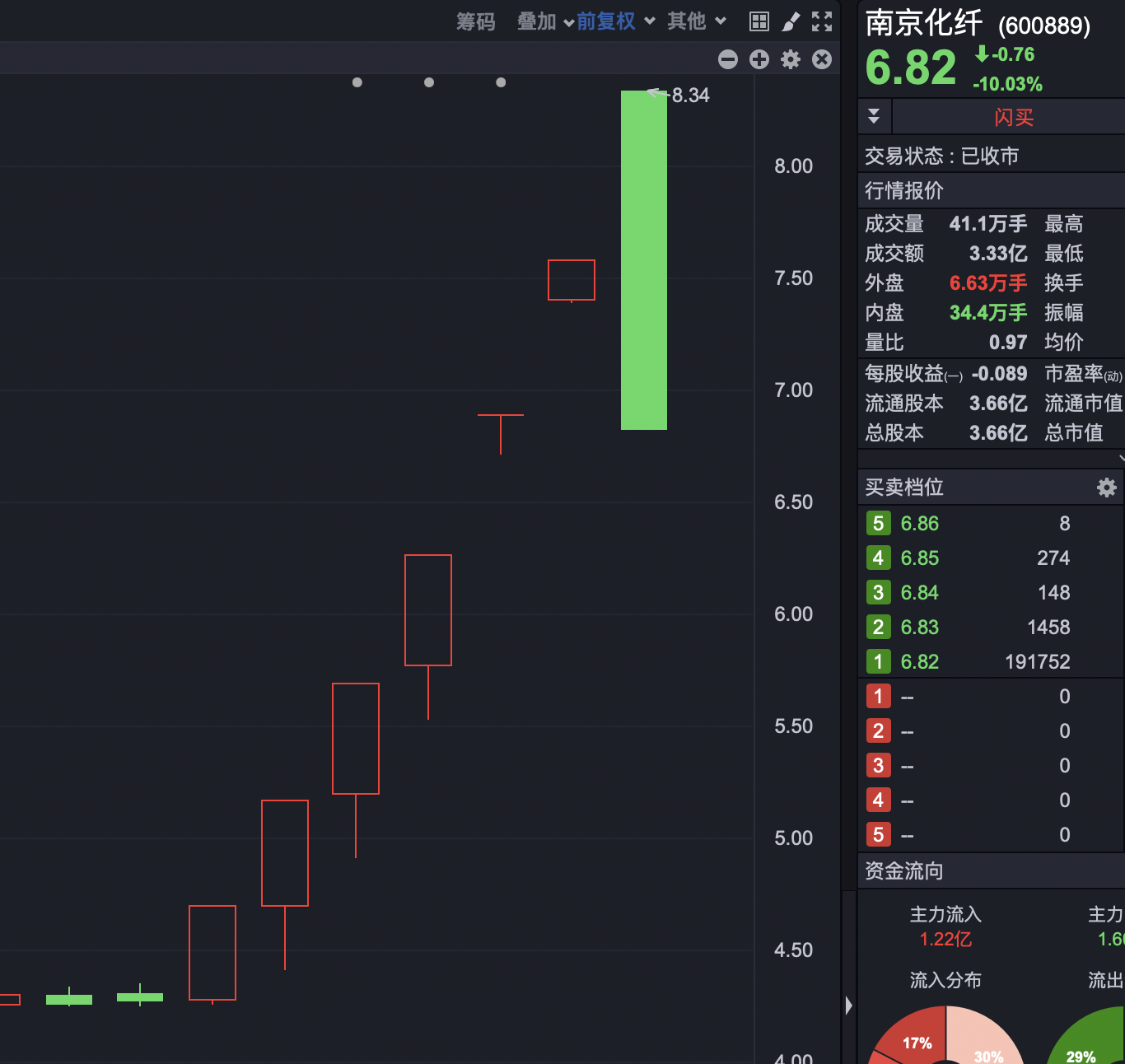Close the chart indicator bar
The image size is (1125, 1064).
click(x=822, y=59)
